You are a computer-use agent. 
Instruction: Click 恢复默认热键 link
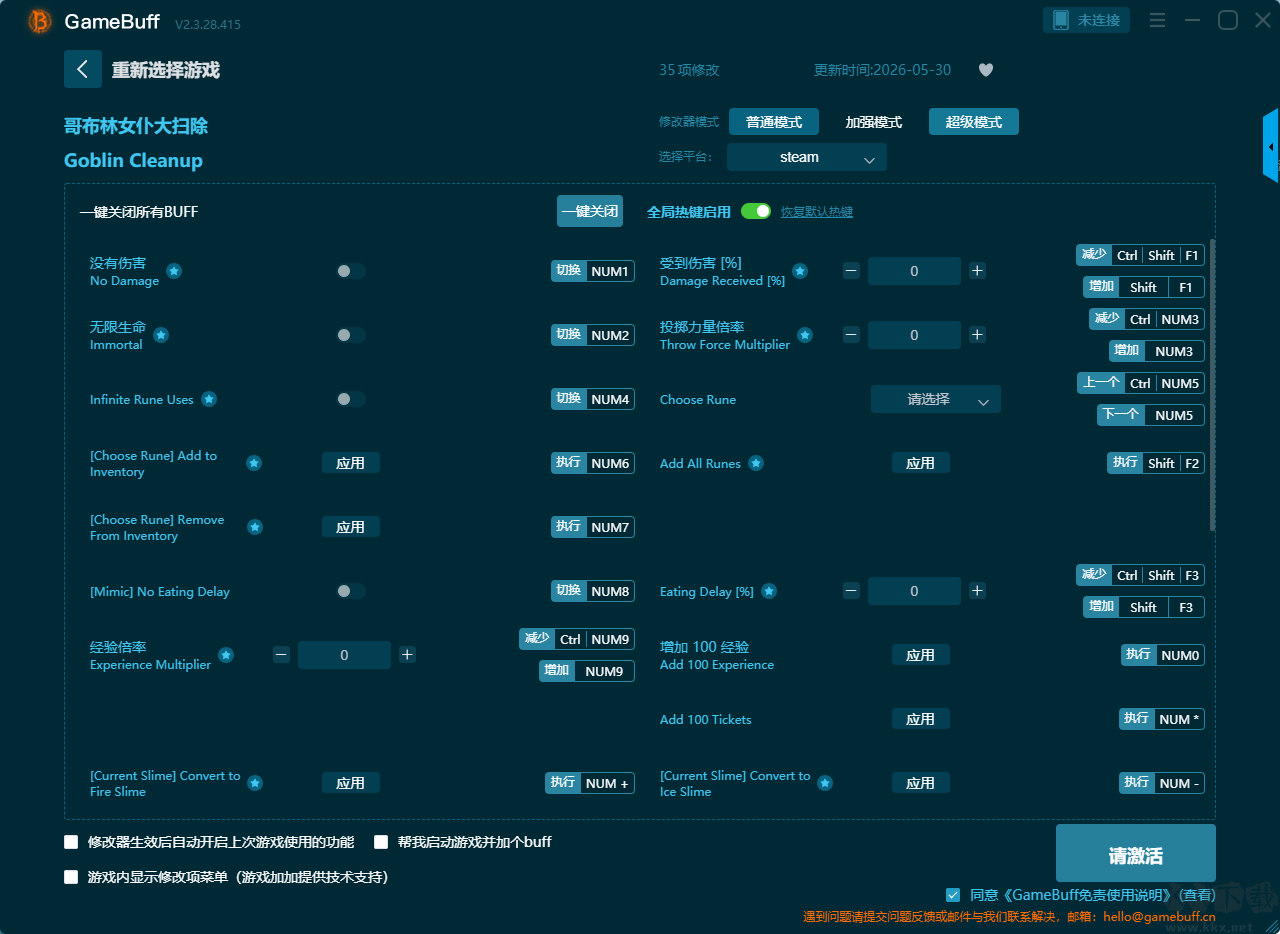point(817,212)
